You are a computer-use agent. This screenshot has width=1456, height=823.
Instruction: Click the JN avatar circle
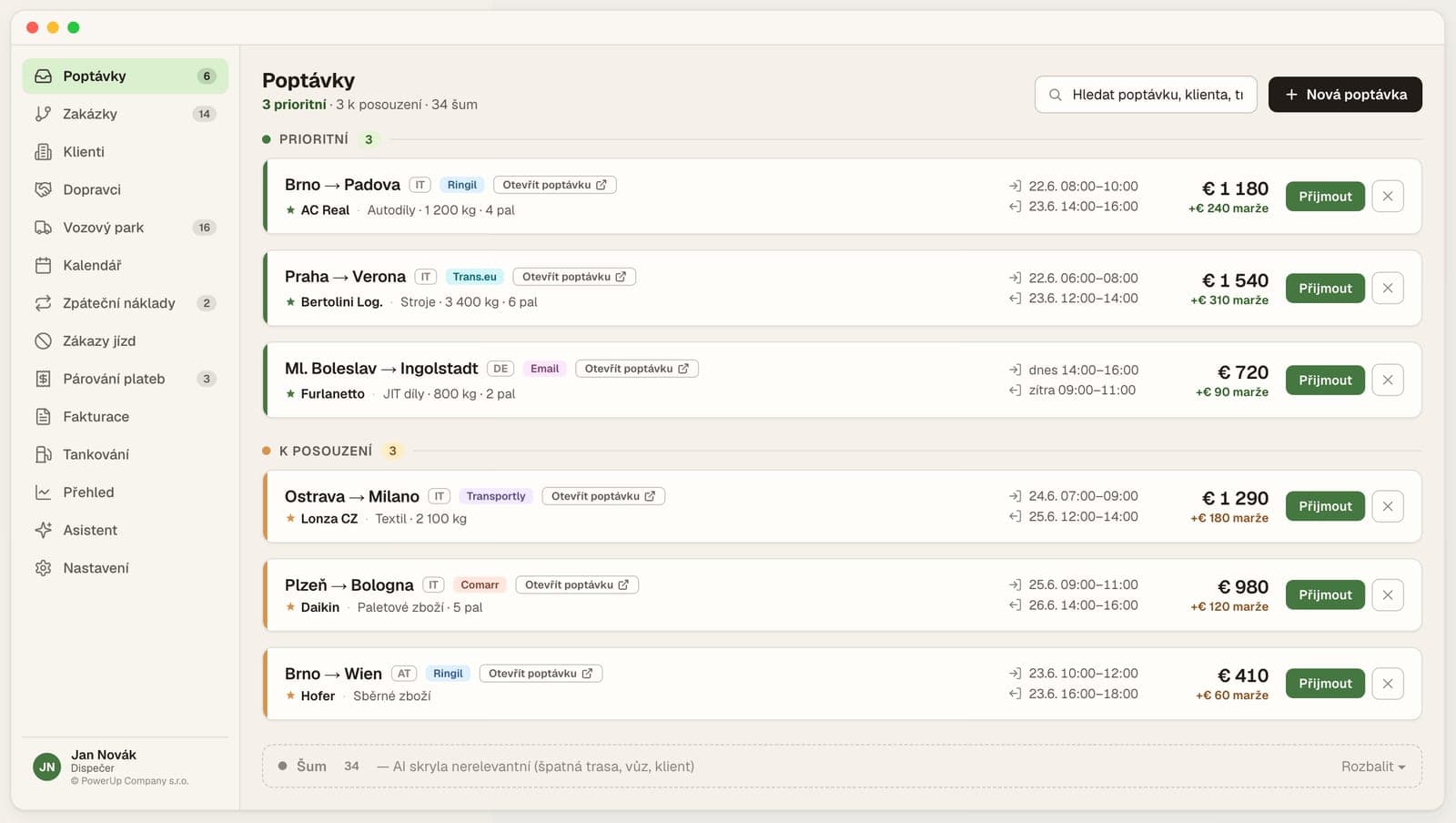pos(47,767)
